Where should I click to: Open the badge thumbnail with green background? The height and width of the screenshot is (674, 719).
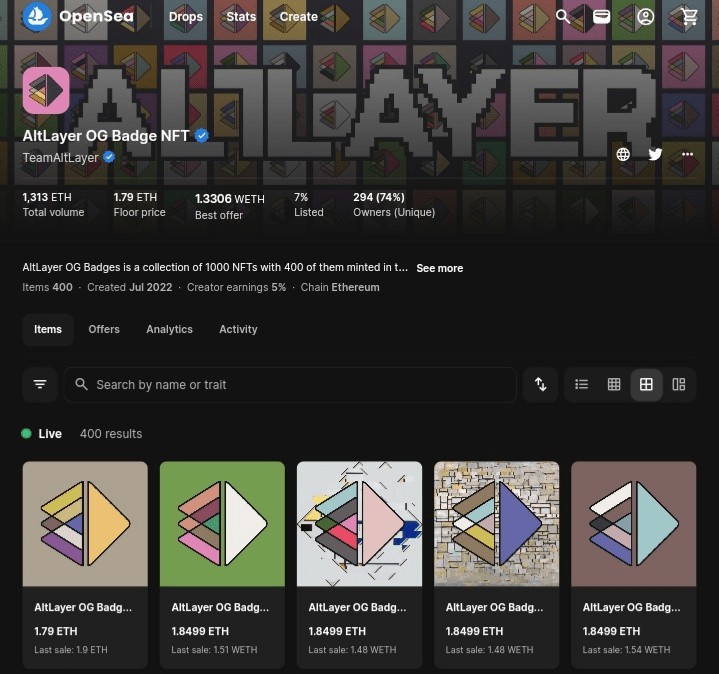tap(222, 524)
